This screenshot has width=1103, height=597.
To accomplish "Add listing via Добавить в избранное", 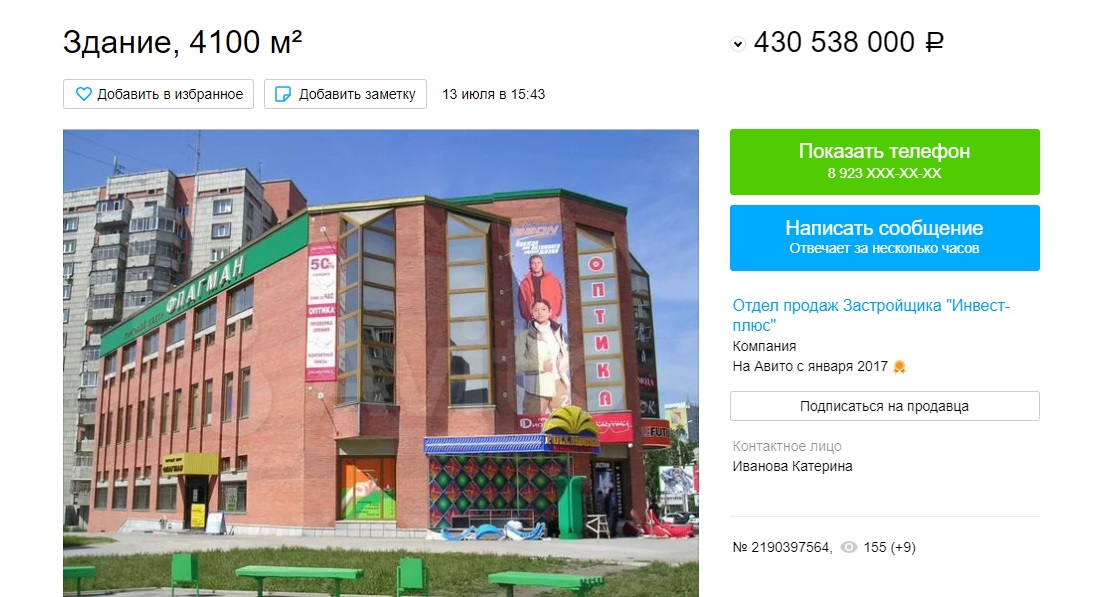I will 158,94.
